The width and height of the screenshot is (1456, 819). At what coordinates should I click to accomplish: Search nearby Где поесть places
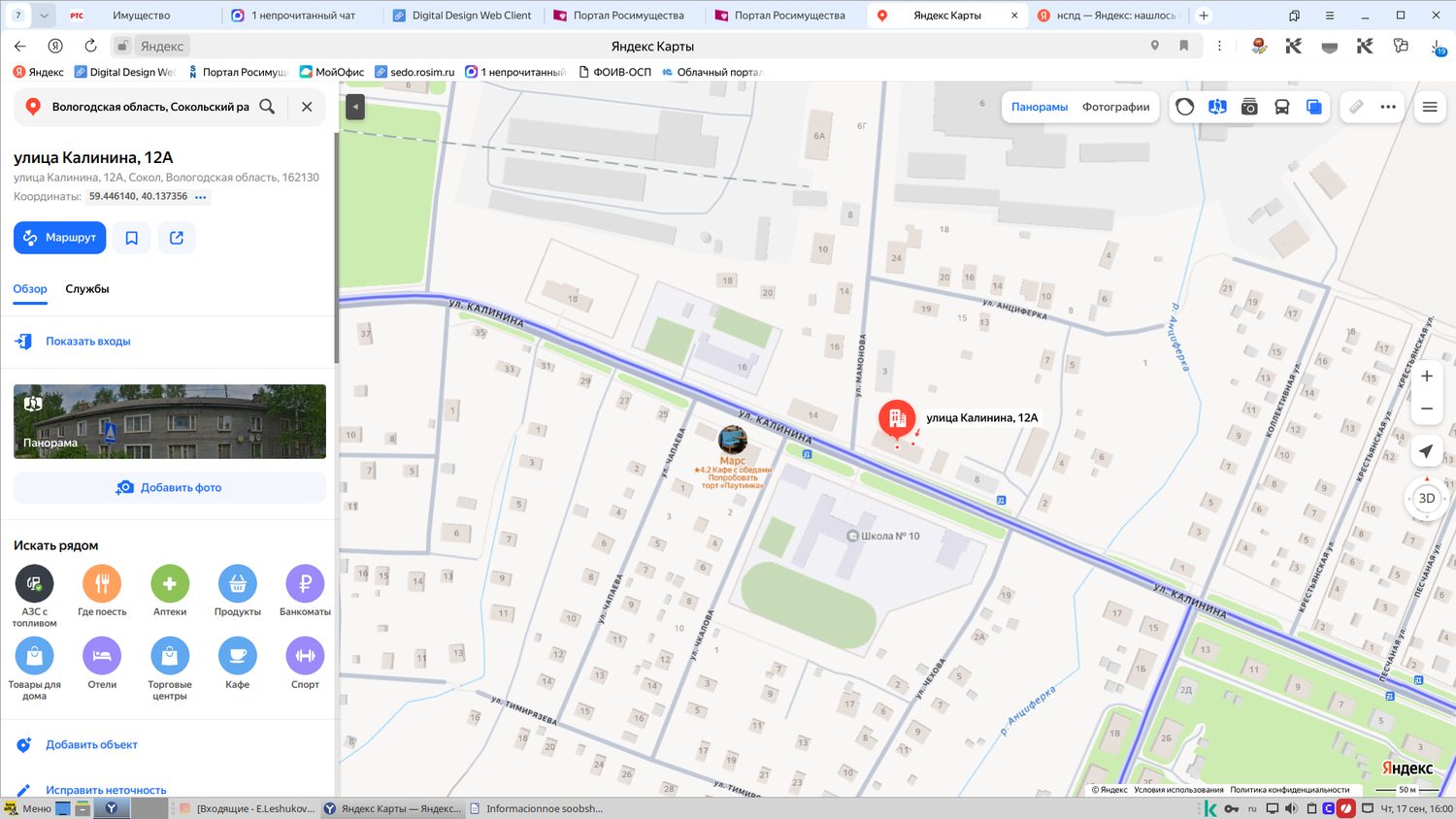pyautogui.click(x=102, y=590)
